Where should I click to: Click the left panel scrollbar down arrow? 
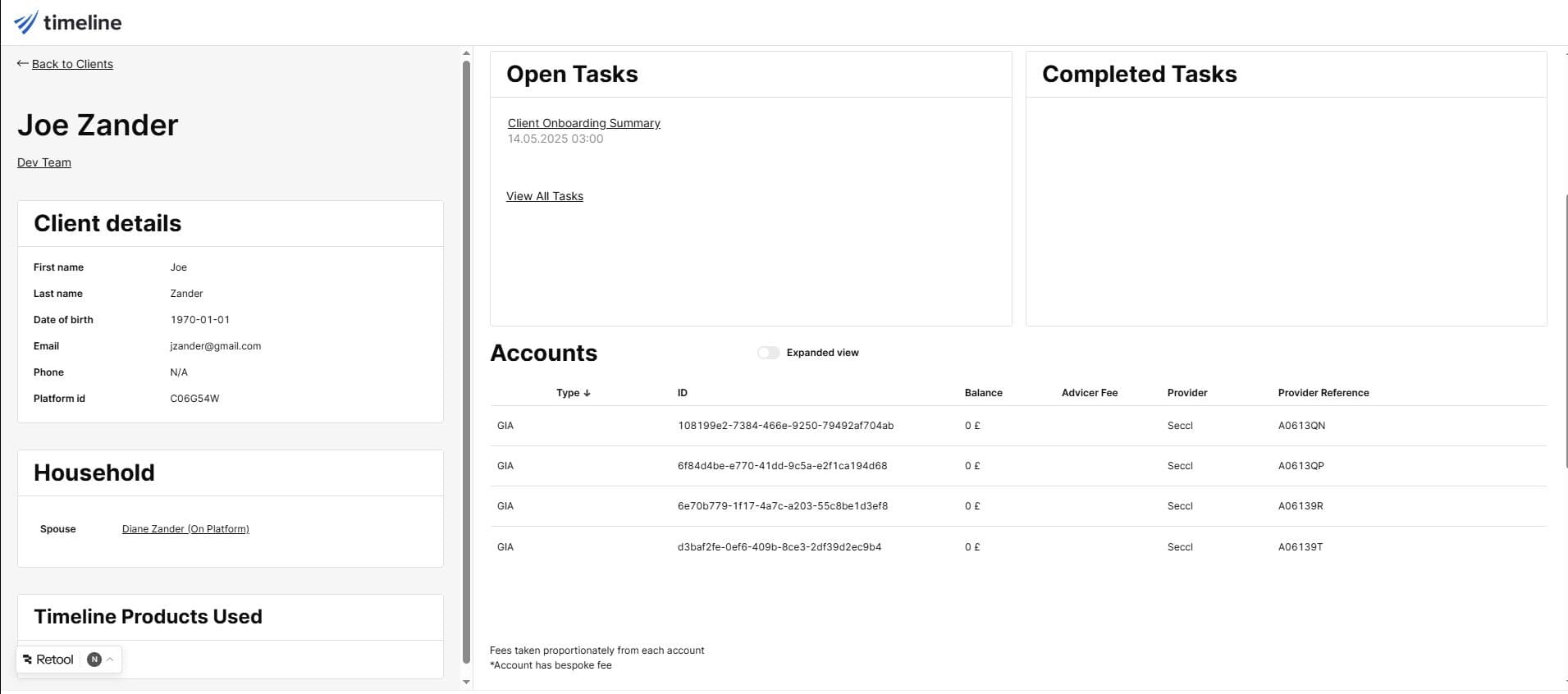[x=466, y=682]
